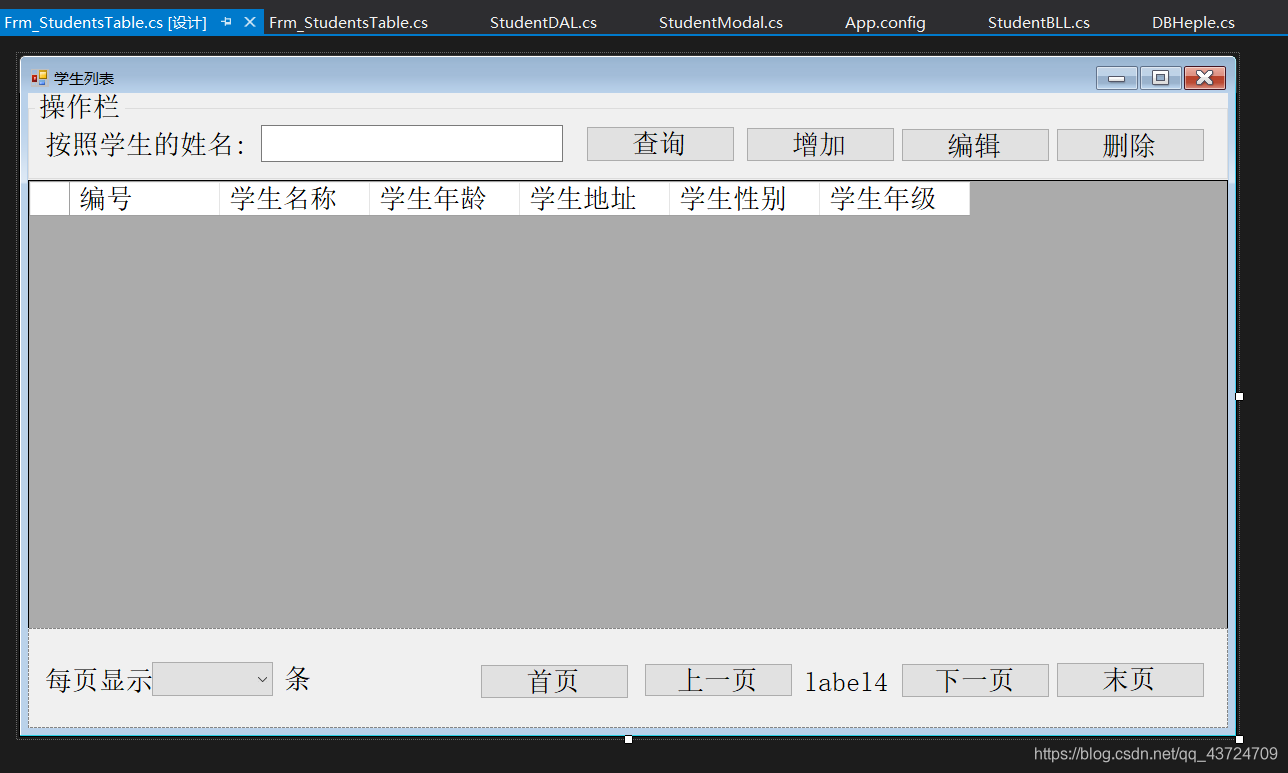Click the 下一页 next page button

point(975,680)
